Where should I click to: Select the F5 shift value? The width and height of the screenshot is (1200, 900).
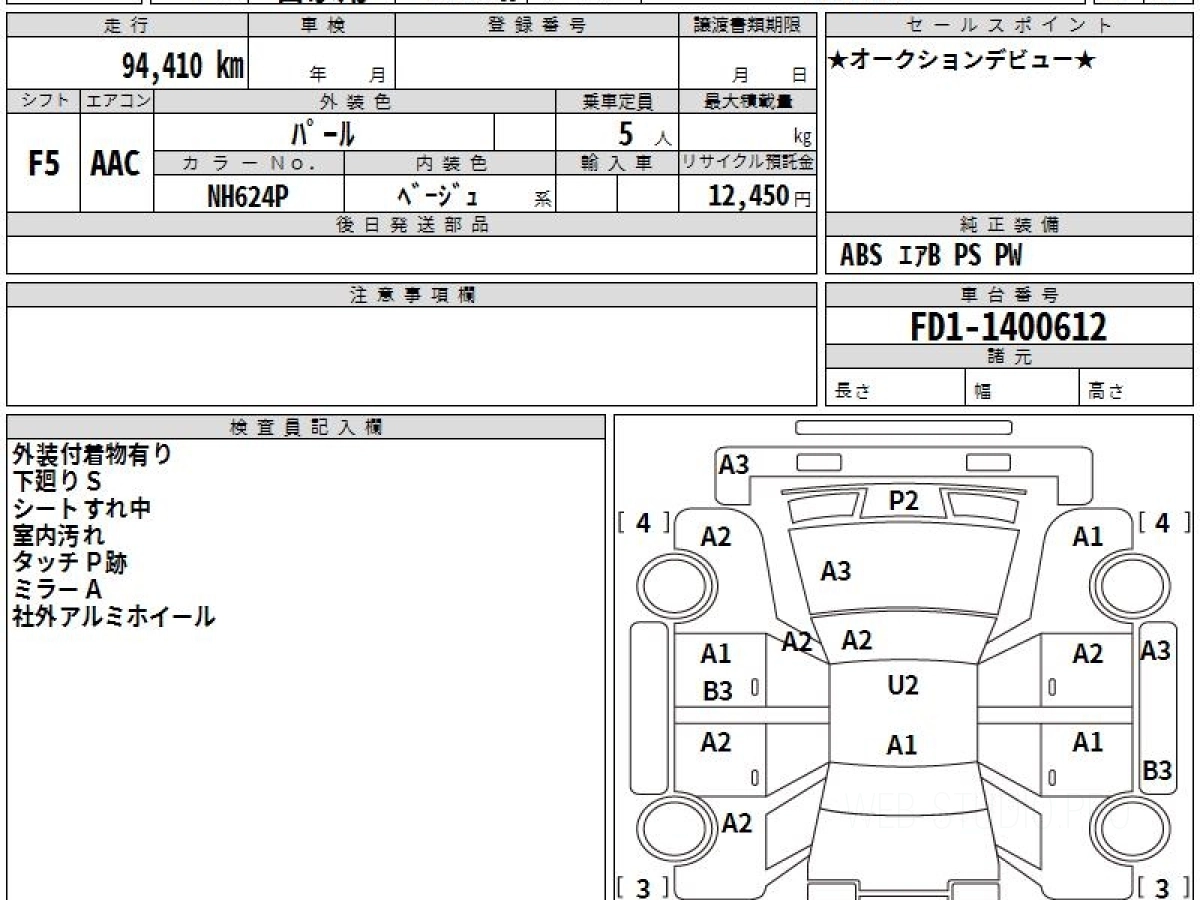coord(43,164)
